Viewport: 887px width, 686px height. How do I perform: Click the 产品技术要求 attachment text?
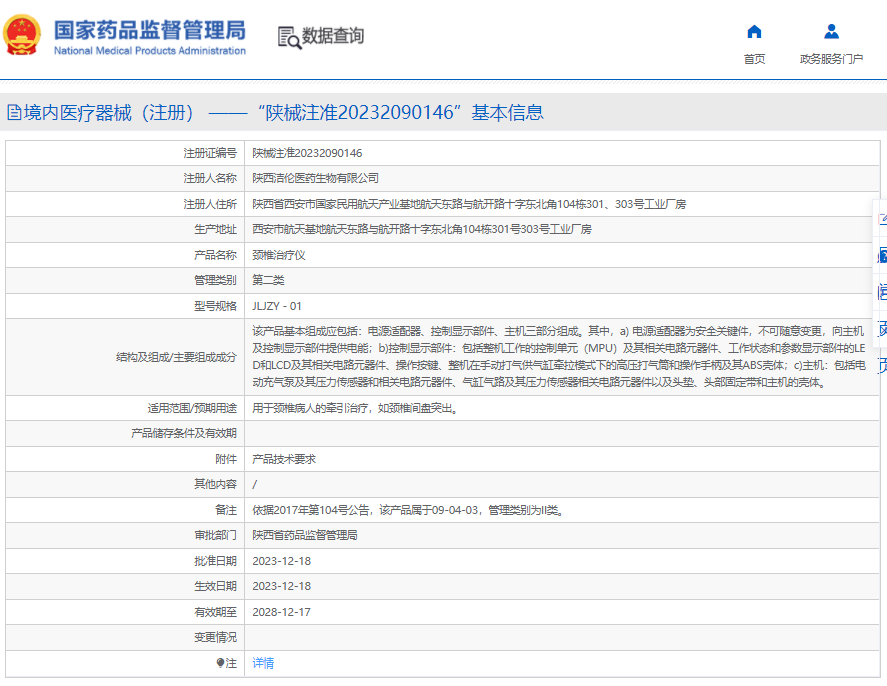point(284,459)
